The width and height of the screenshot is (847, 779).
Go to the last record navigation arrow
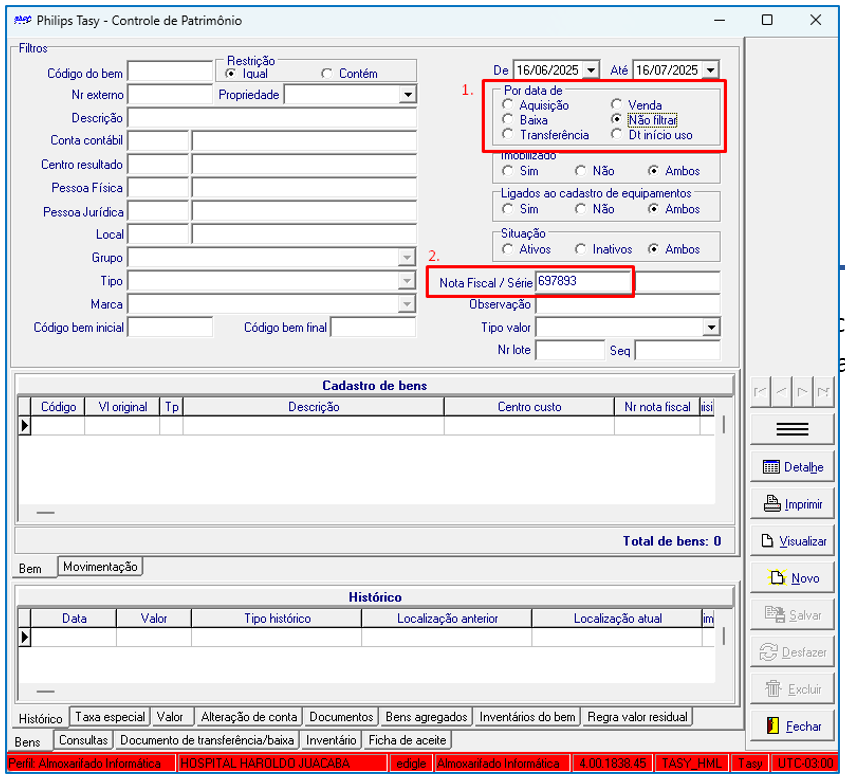click(x=824, y=391)
